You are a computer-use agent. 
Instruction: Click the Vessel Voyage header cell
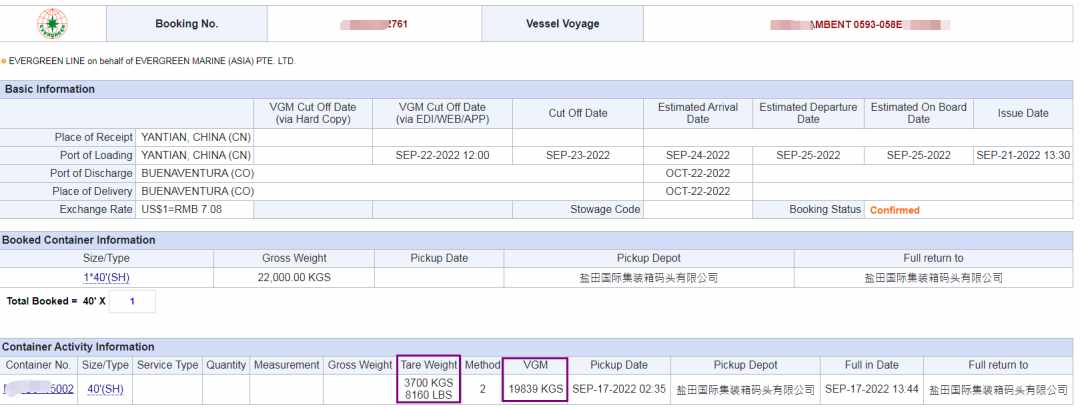(x=563, y=23)
